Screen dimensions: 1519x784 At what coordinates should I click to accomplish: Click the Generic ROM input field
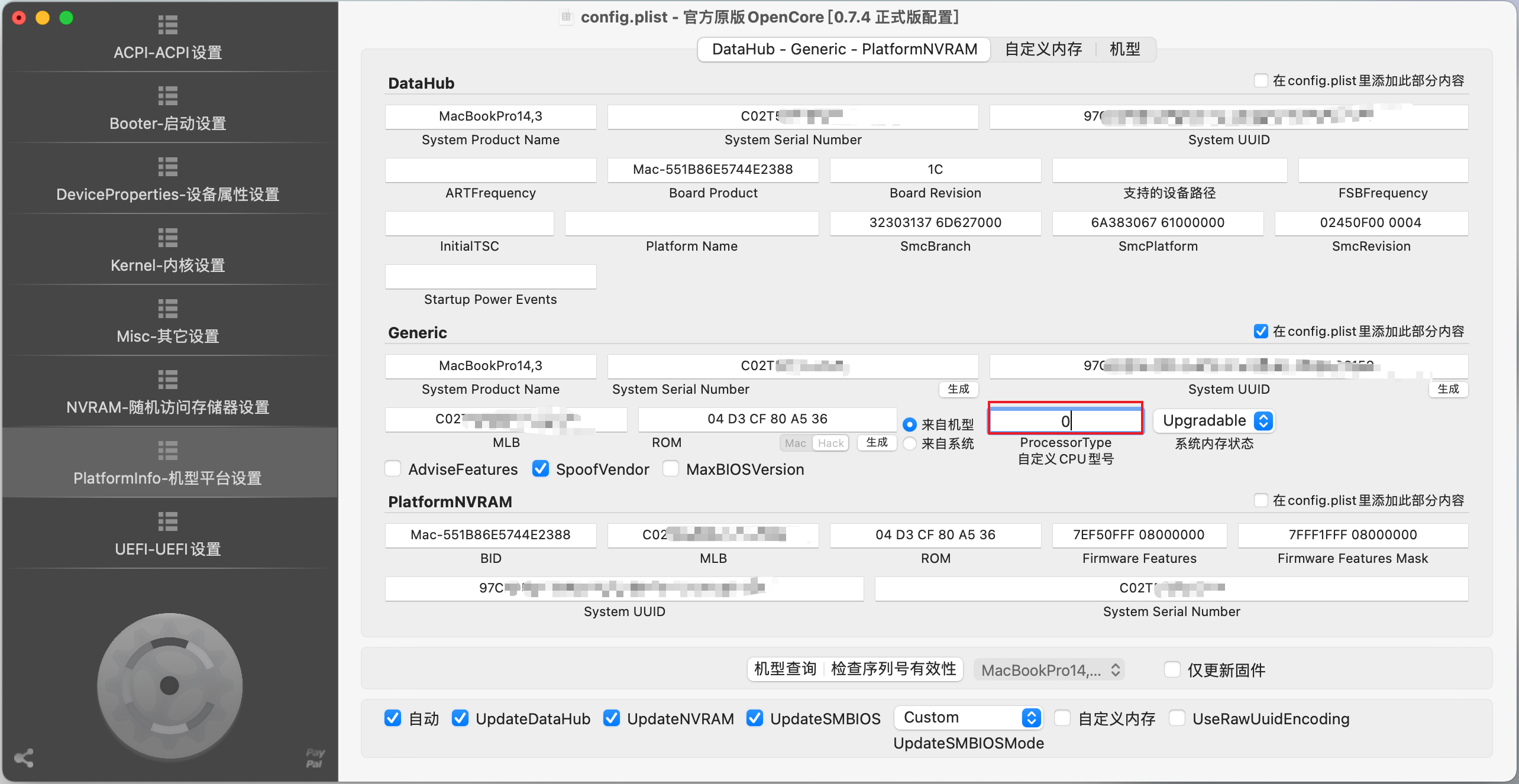tap(767, 419)
